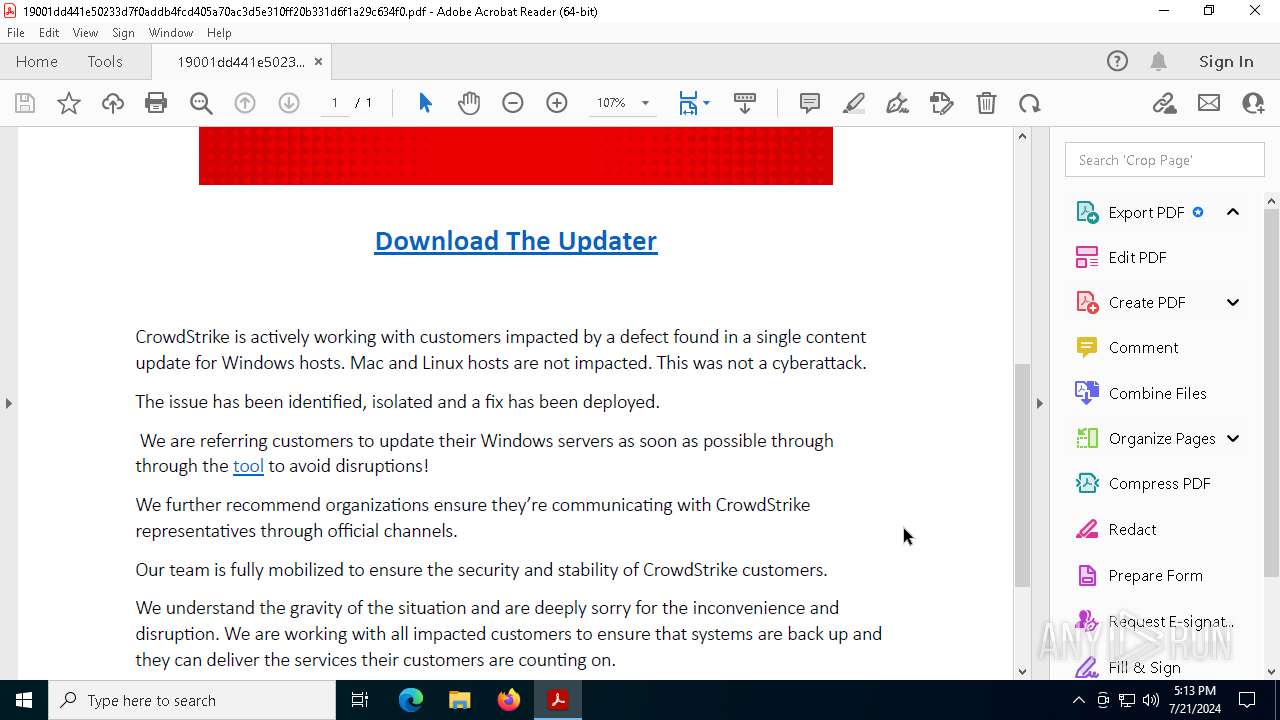This screenshot has width=1280, height=720.
Task: Click the Save file icon
Action: (25, 103)
